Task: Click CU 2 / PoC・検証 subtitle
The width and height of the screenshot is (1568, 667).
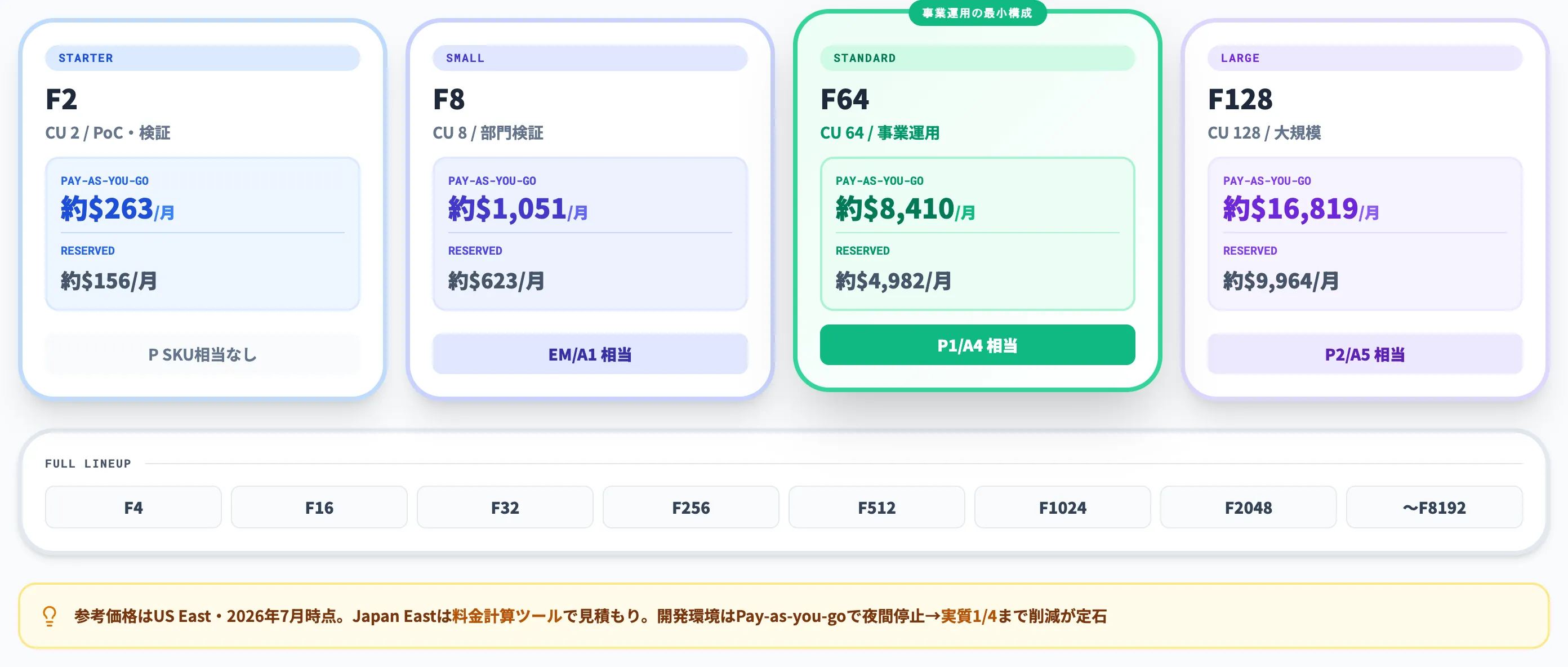Action: click(108, 133)
